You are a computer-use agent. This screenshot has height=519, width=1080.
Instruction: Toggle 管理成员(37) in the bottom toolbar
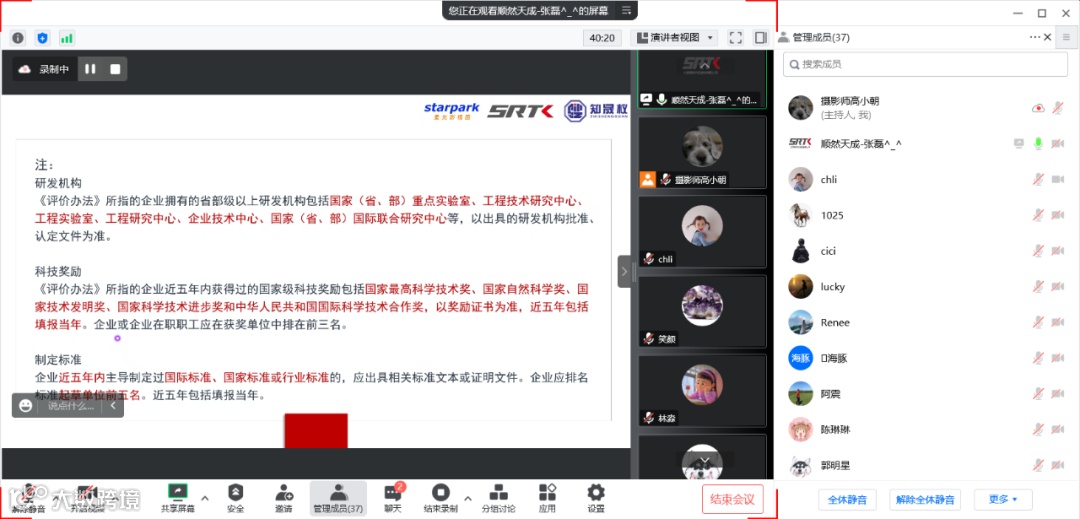click(x=338, y=498)
